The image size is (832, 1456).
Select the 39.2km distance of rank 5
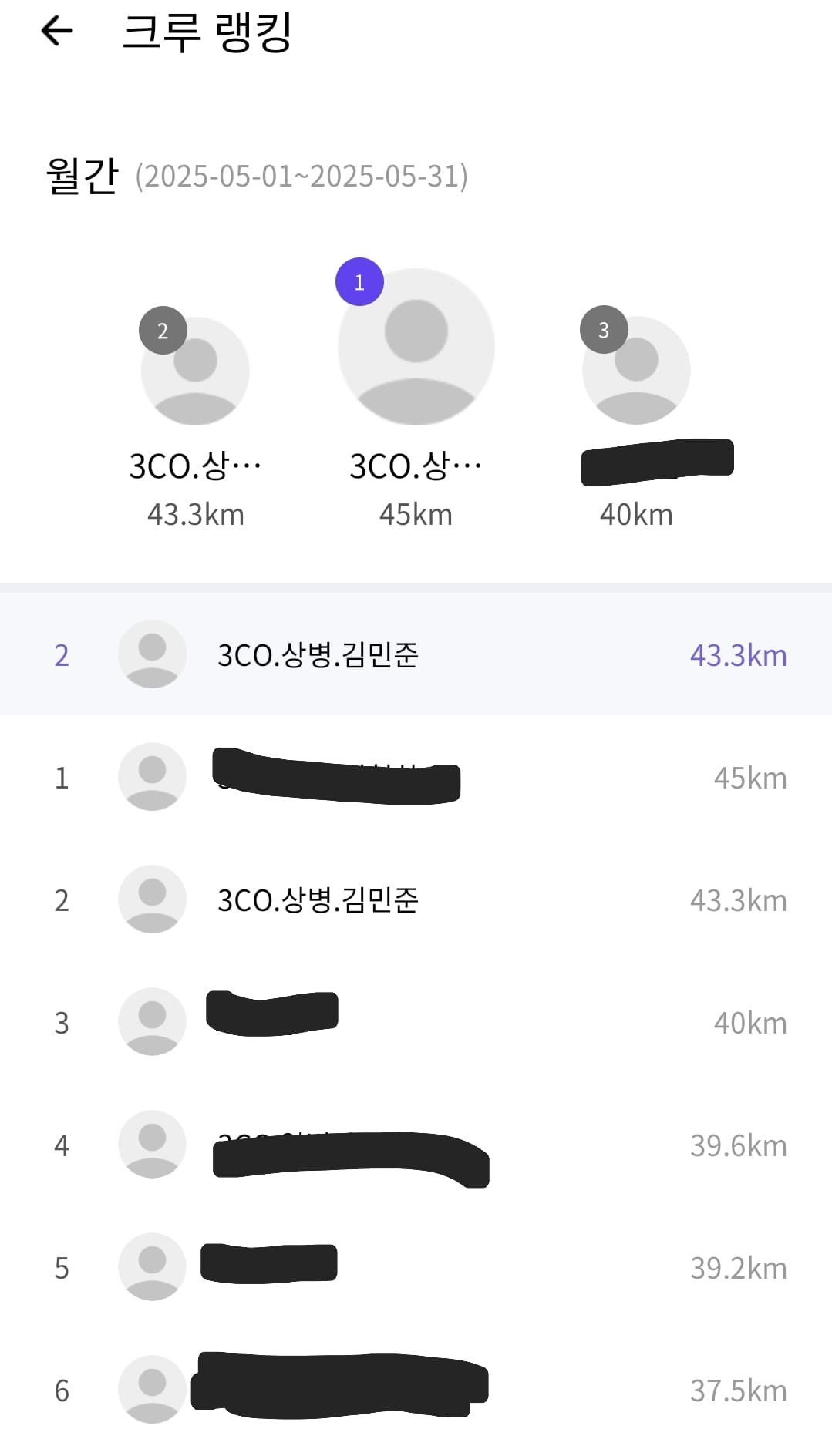click(738, 1269)
